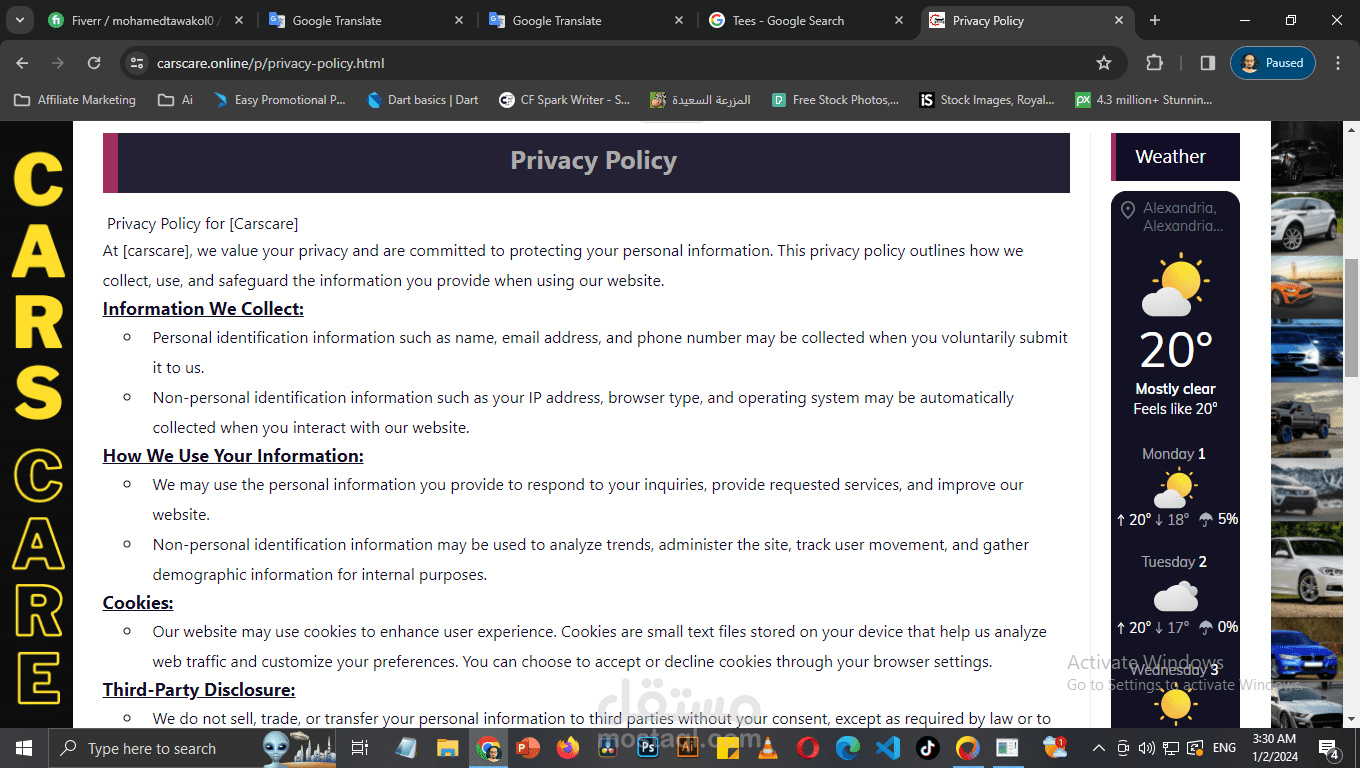Open the tab search dropdown arrow

[x=18, y=20]
